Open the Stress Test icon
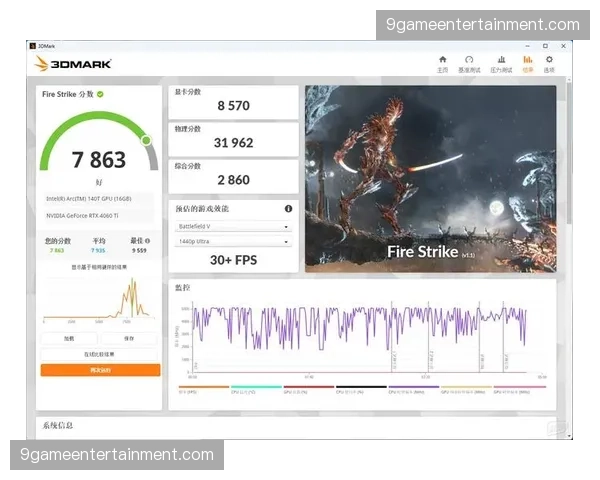The image size is (600, 480). [500, 62]
